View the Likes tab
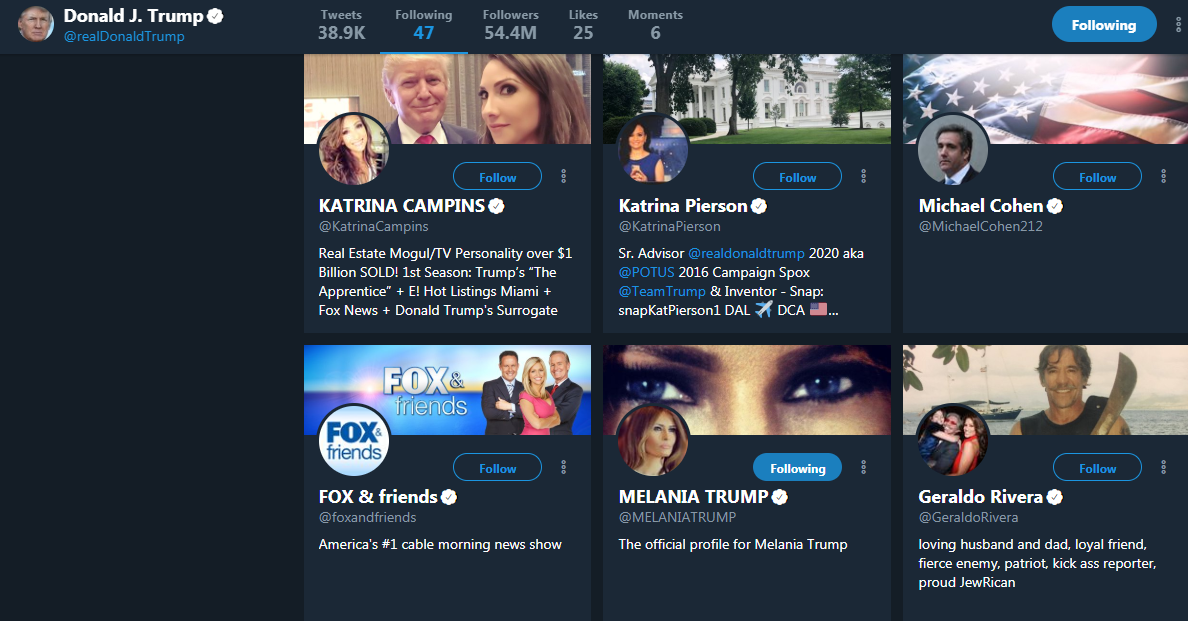Image resolution: width=1188 pixels, height=621 pixels. 583,25
